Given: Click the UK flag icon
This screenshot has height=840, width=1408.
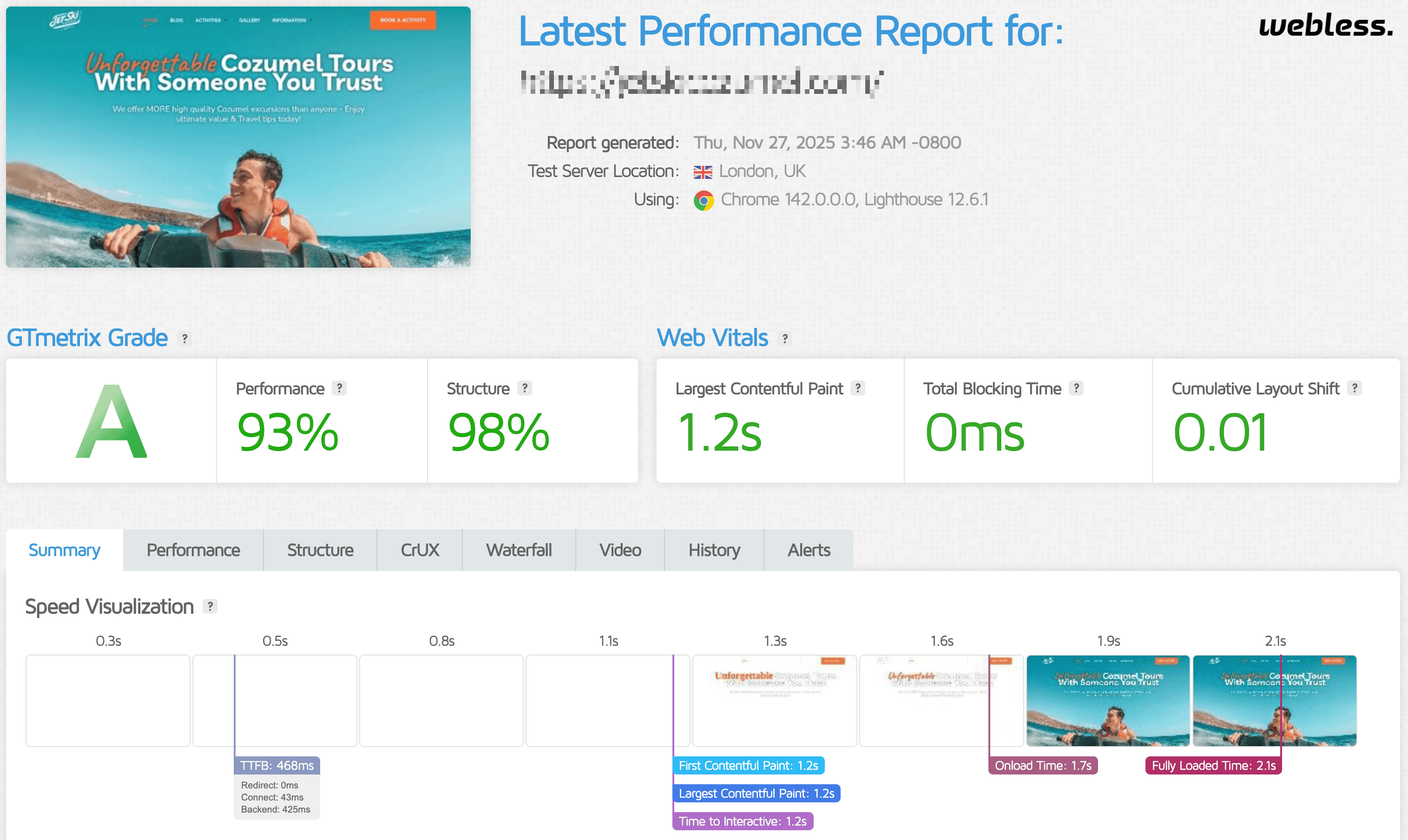Looking at the screenshot, I should pyautogui.click(x=703, y=172).
